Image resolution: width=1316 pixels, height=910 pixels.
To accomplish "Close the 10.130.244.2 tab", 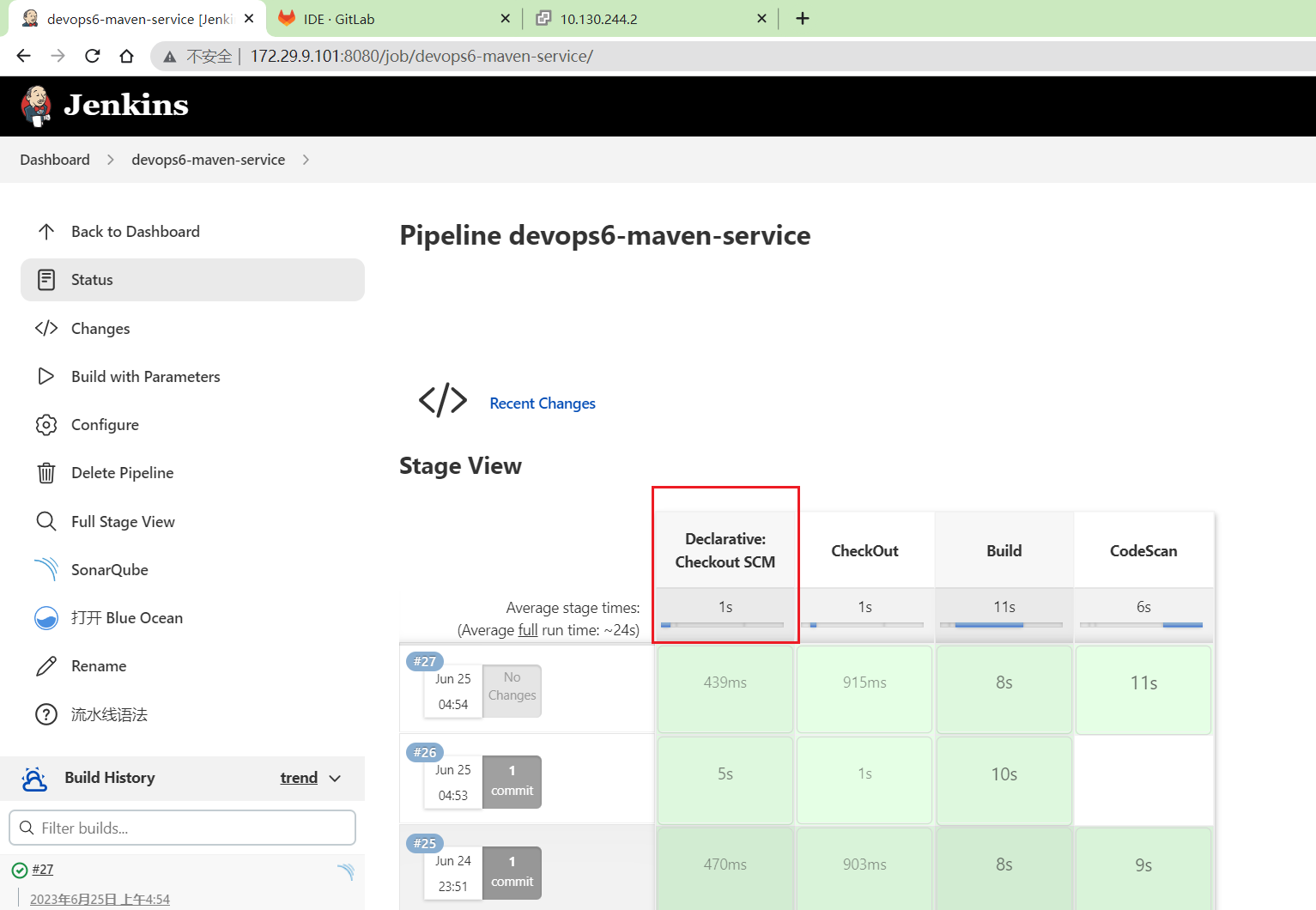I will point(761,18).
